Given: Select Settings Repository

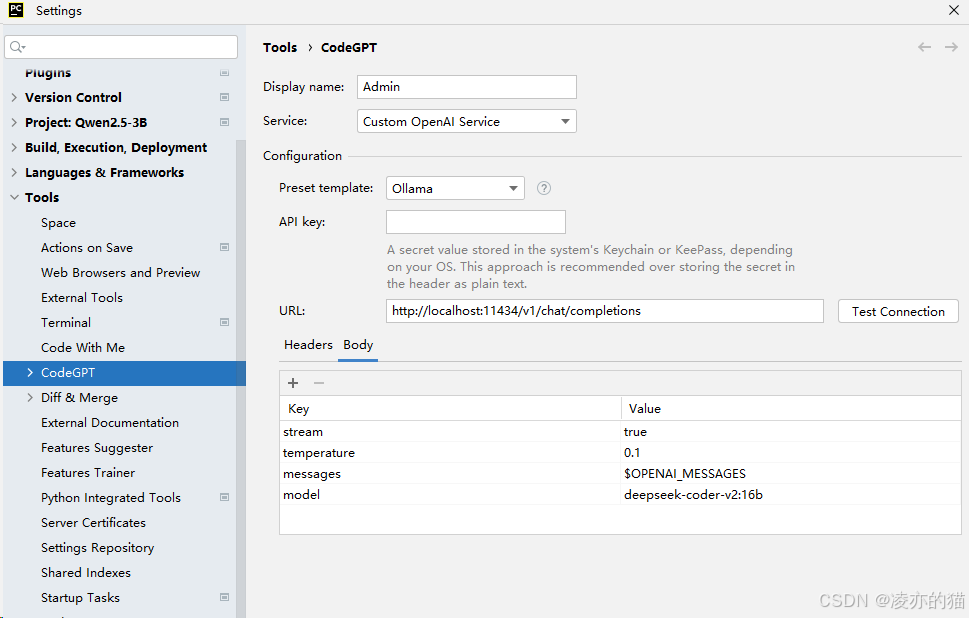Looking at the screenshot, I should pyautogui.click(x=98, y=548).
